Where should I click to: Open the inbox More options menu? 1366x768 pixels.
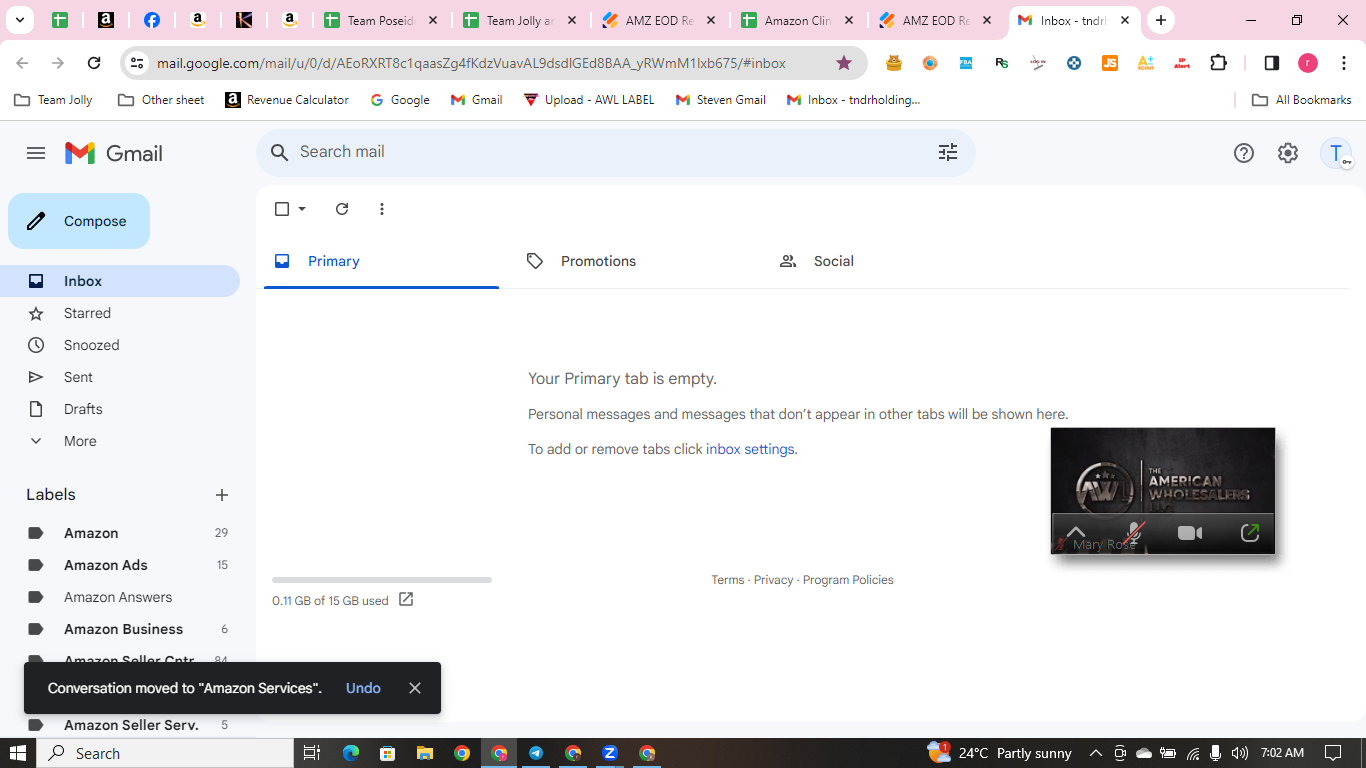[x=382, y=209]
